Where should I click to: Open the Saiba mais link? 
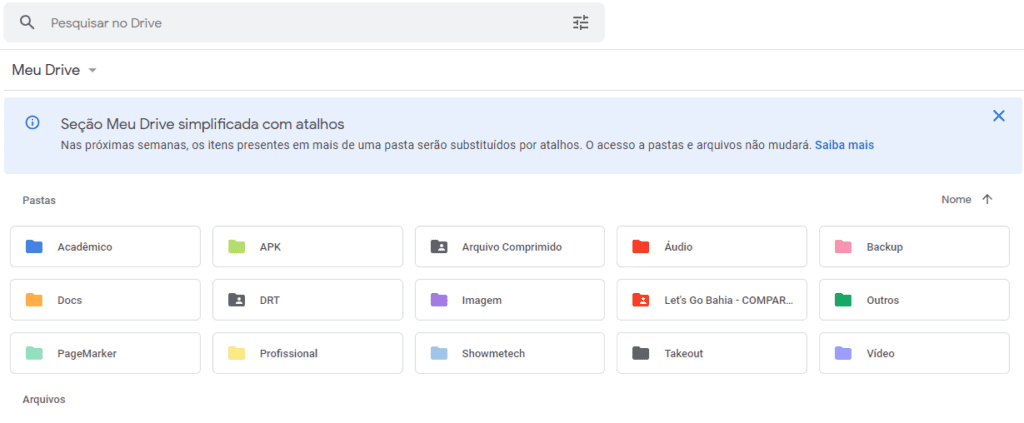click(x=844, y=145)
